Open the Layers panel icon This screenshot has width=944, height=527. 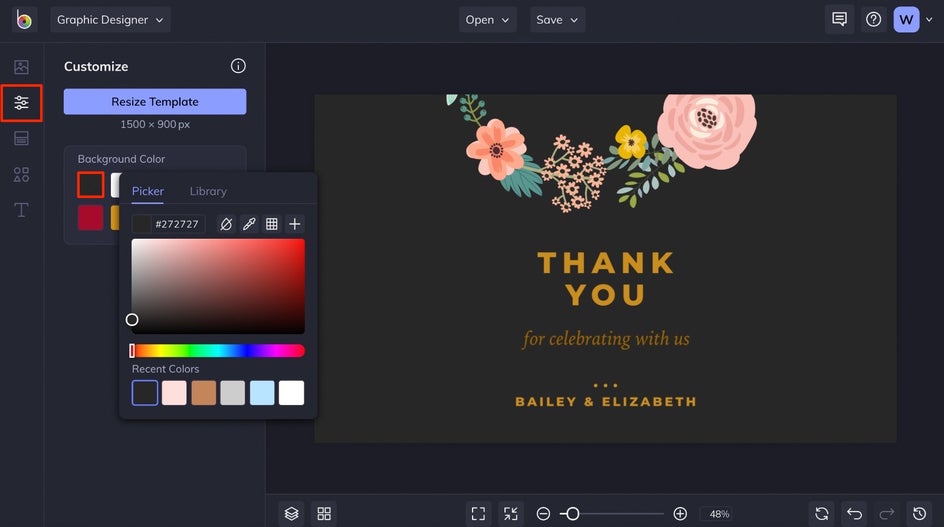pos(291,513)
